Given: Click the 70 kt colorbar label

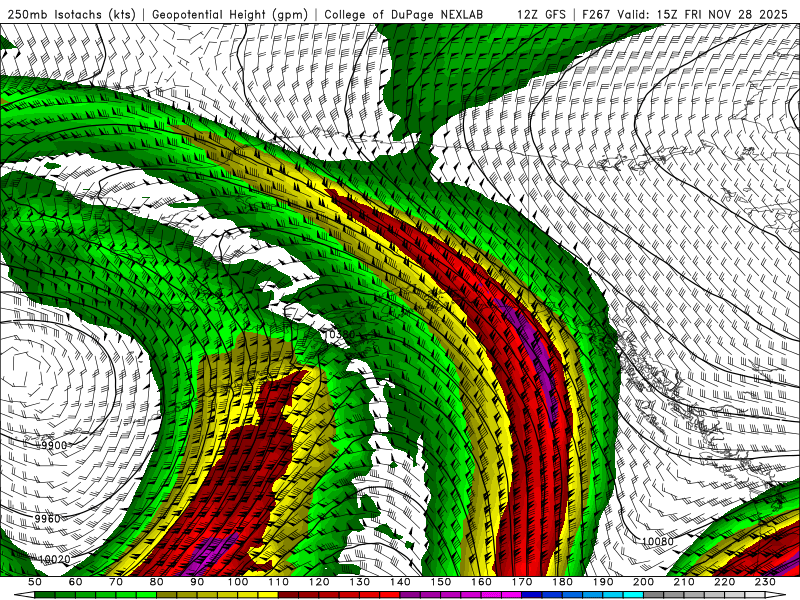Looking at the screenshot, I should tap(116, 582).
